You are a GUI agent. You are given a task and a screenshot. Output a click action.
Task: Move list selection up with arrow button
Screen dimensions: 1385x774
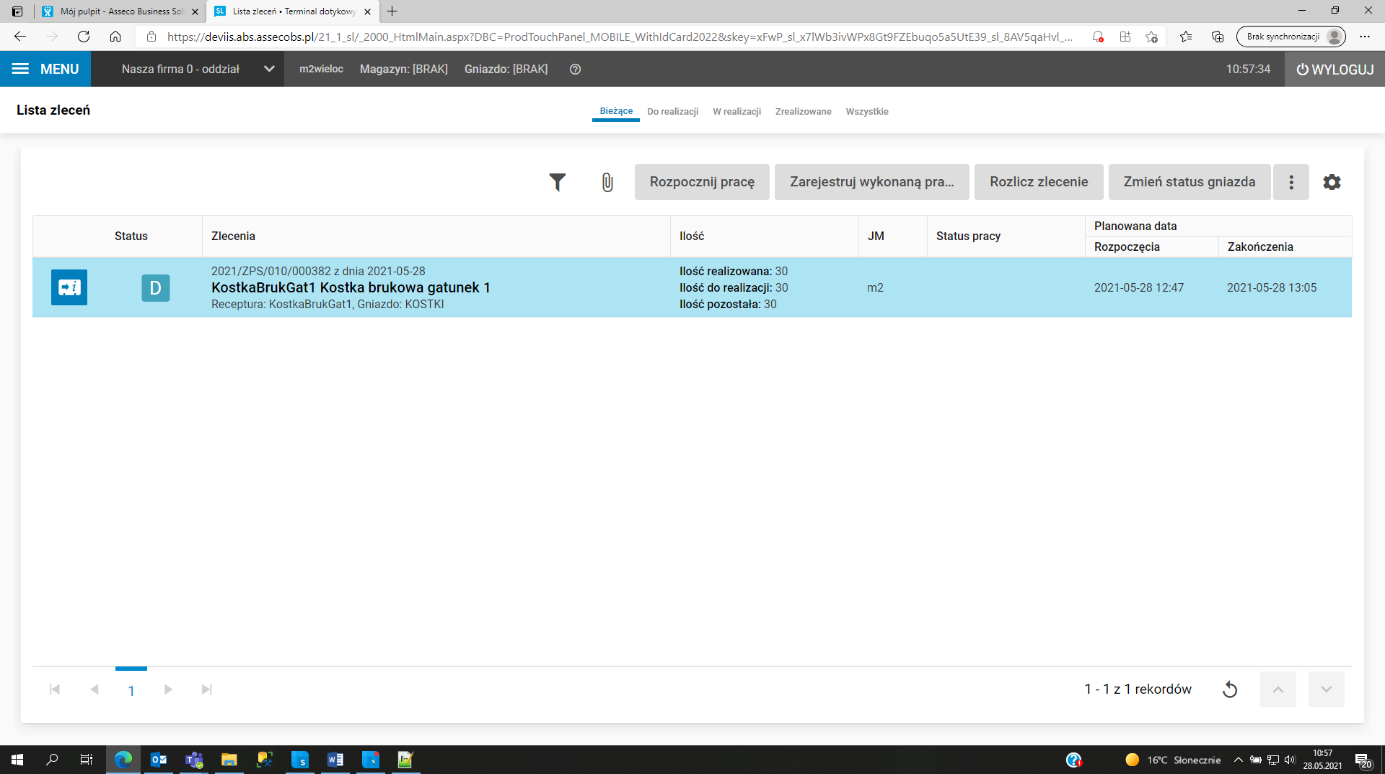click(1278, 689)
